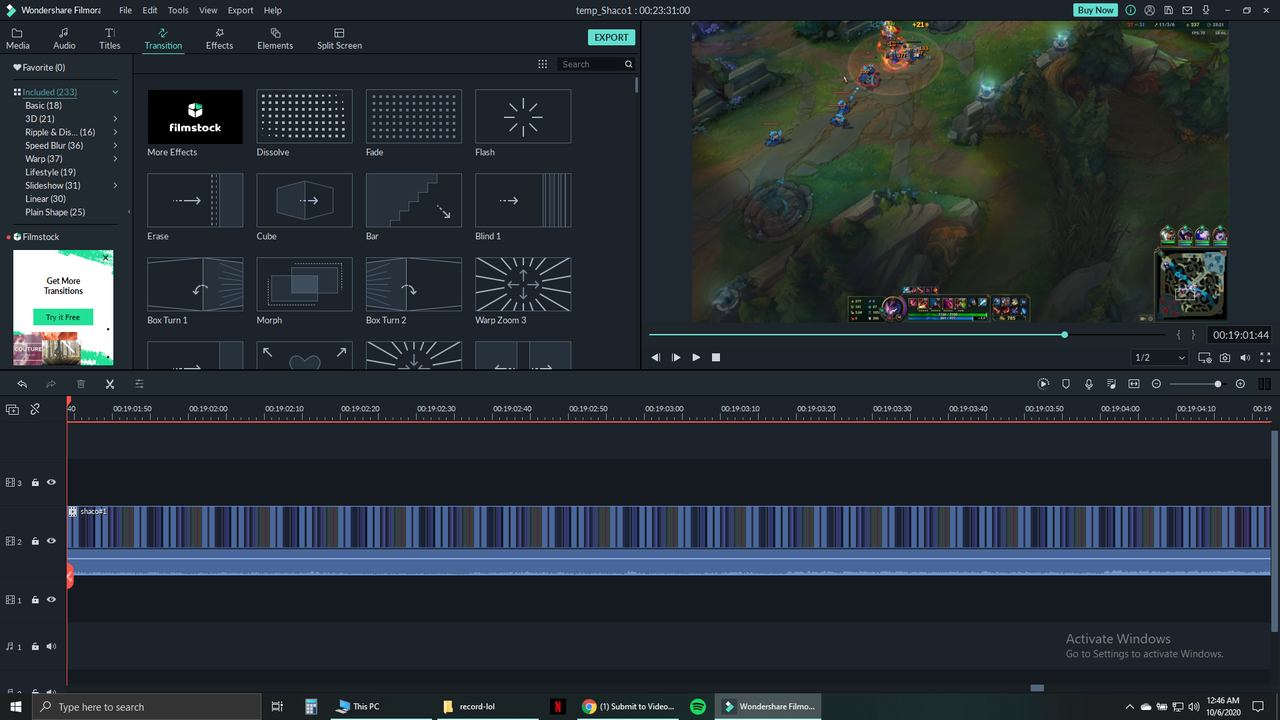
Task: Click the account profile icon
Action: (x=1151, y=10)
